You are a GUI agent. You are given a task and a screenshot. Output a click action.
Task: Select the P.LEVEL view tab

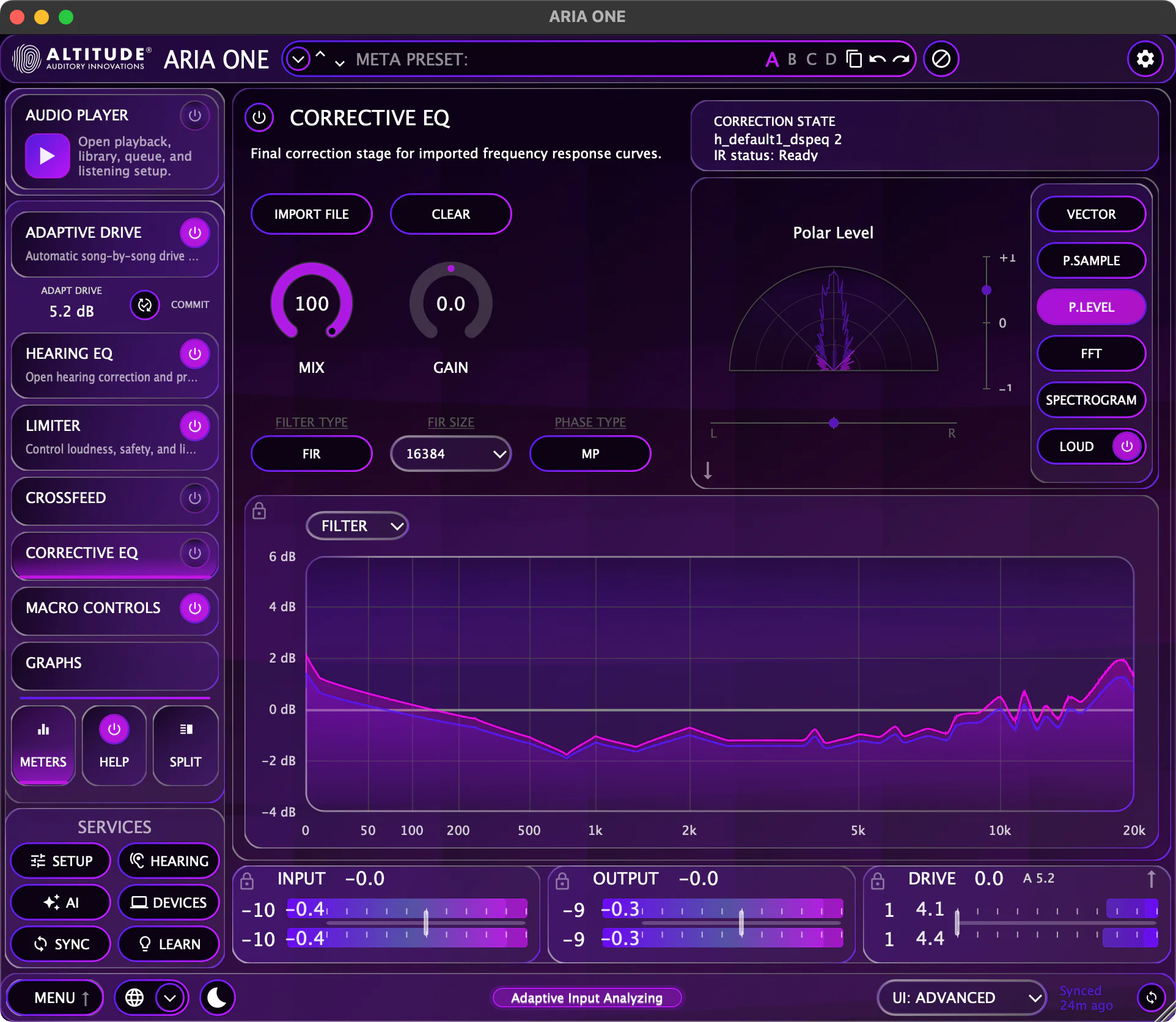coord(1091,307)
